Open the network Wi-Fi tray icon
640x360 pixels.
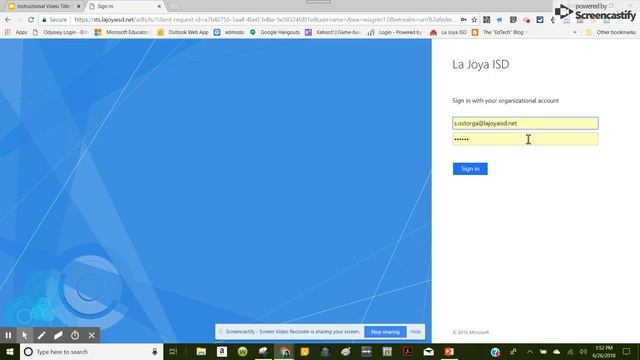(x=570, y=351)
